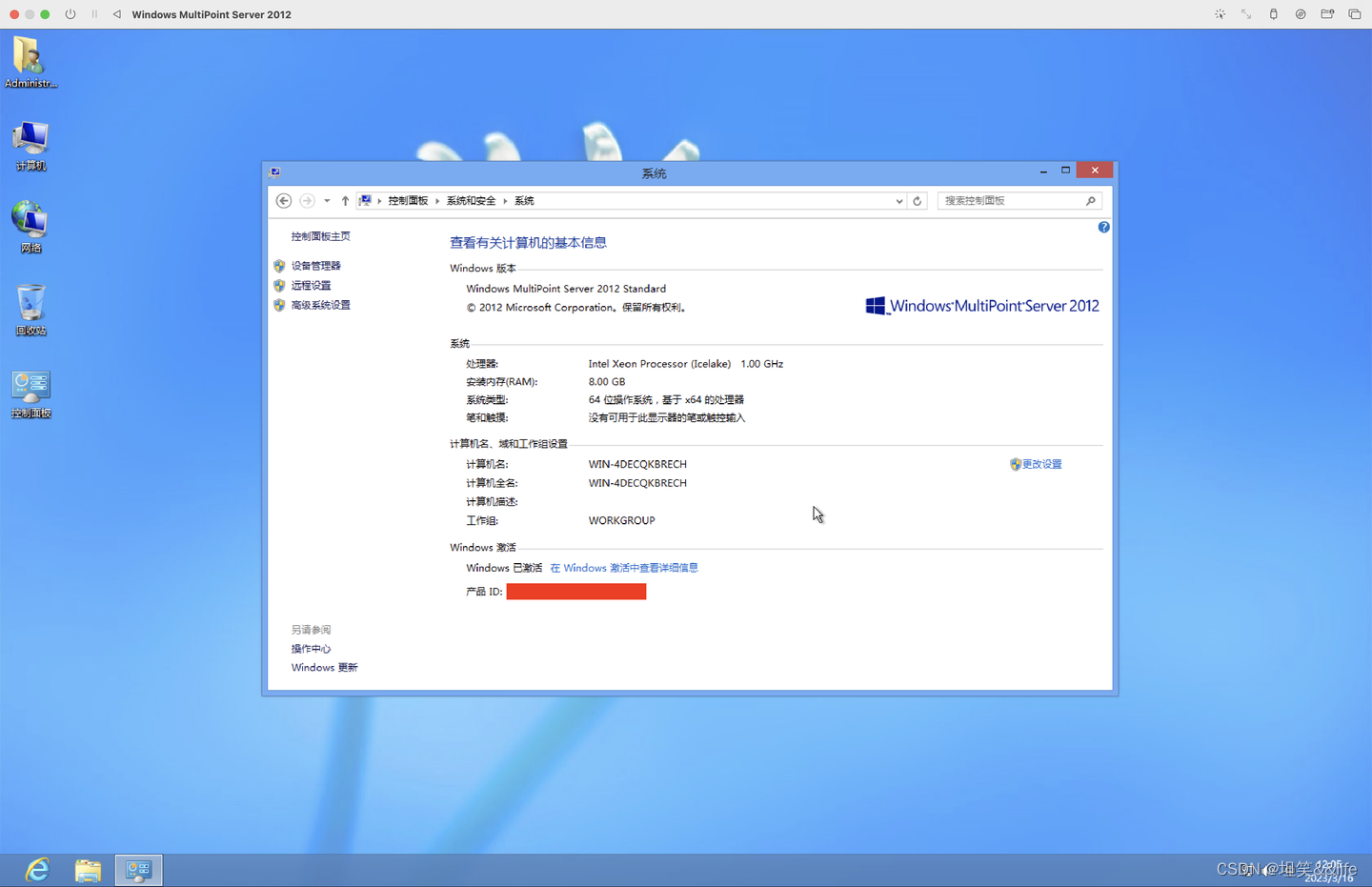Open help with the blue question mark
The height and width of the screenshot is (887, 1372).
click(1103, 227)
